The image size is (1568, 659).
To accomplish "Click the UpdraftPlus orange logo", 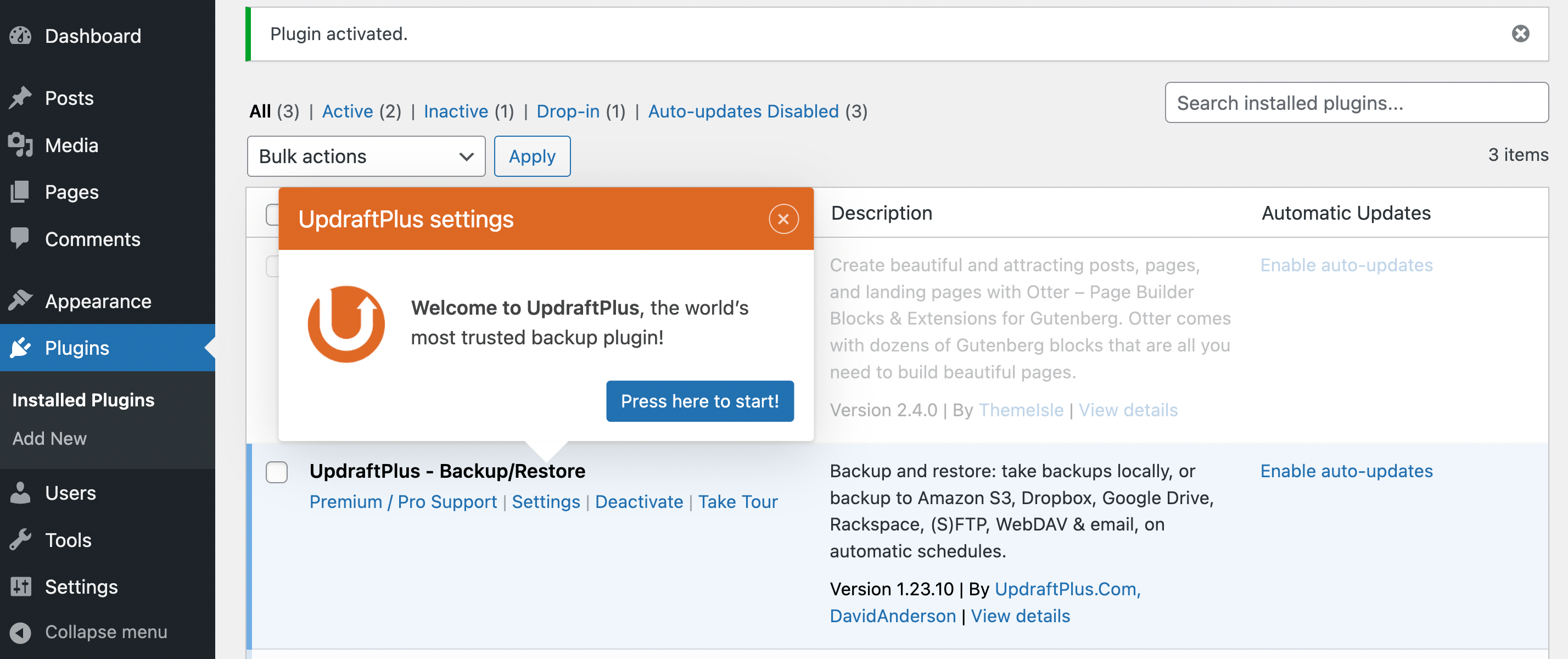I will (x=345, y=323).
